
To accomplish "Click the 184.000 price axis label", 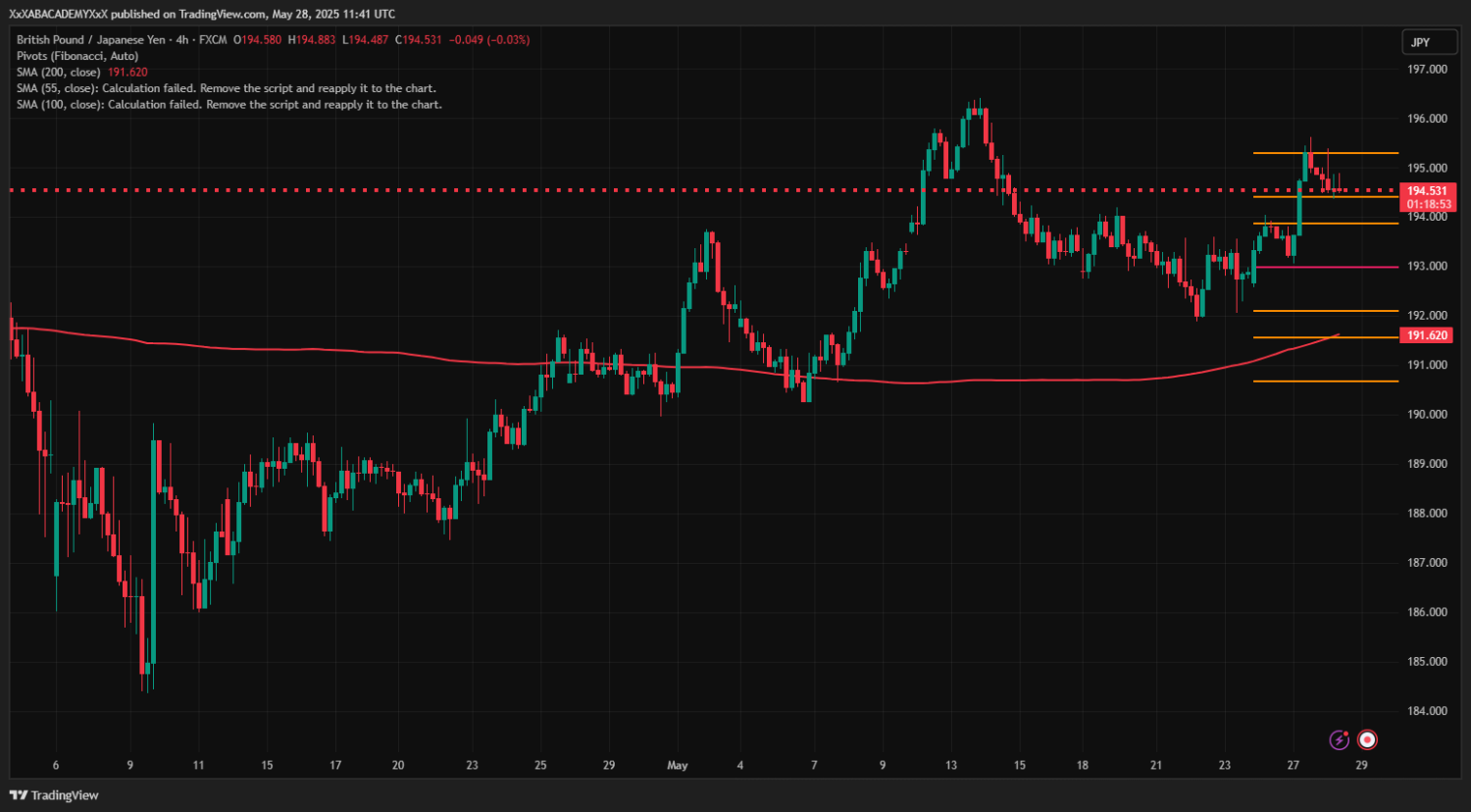I will click(x=1427, y=711).
